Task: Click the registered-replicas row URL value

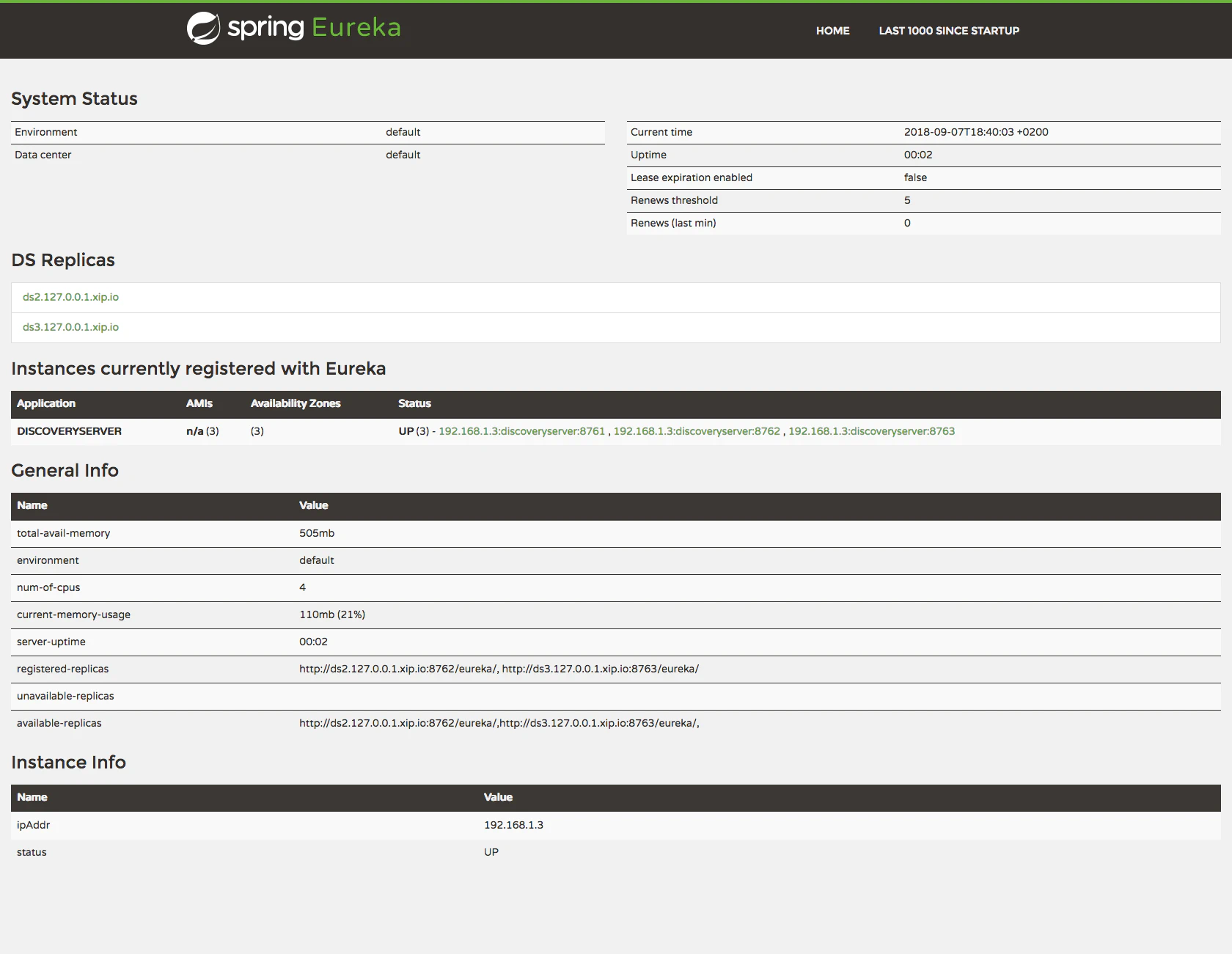Action: pyautogui.click(x=499, y=669)
